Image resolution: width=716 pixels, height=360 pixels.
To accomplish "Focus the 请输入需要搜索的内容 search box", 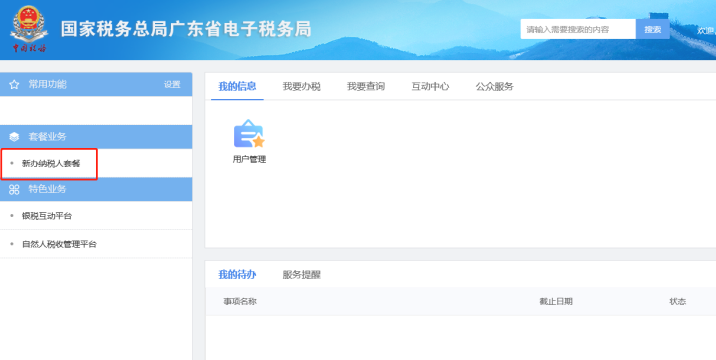I will click(x=578, y=29).
